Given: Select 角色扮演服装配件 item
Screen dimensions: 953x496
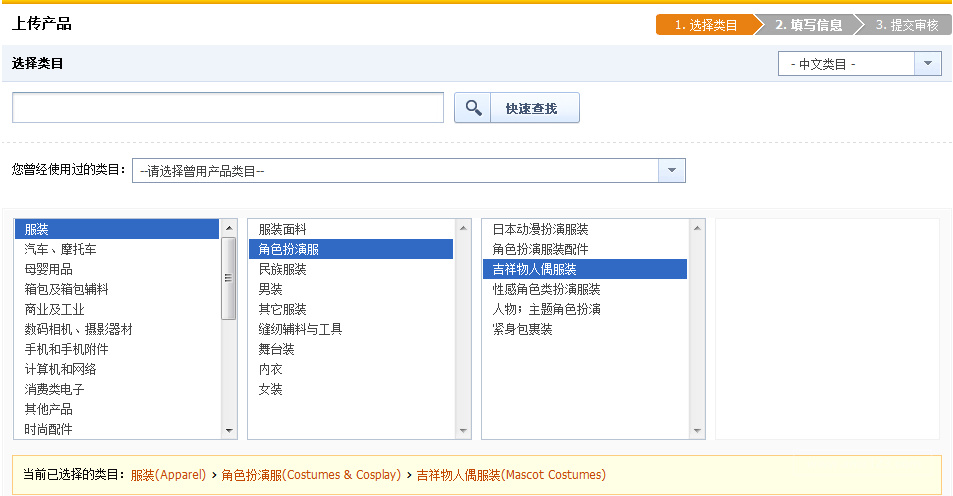Looking at the screenshot, I should 541,249.
